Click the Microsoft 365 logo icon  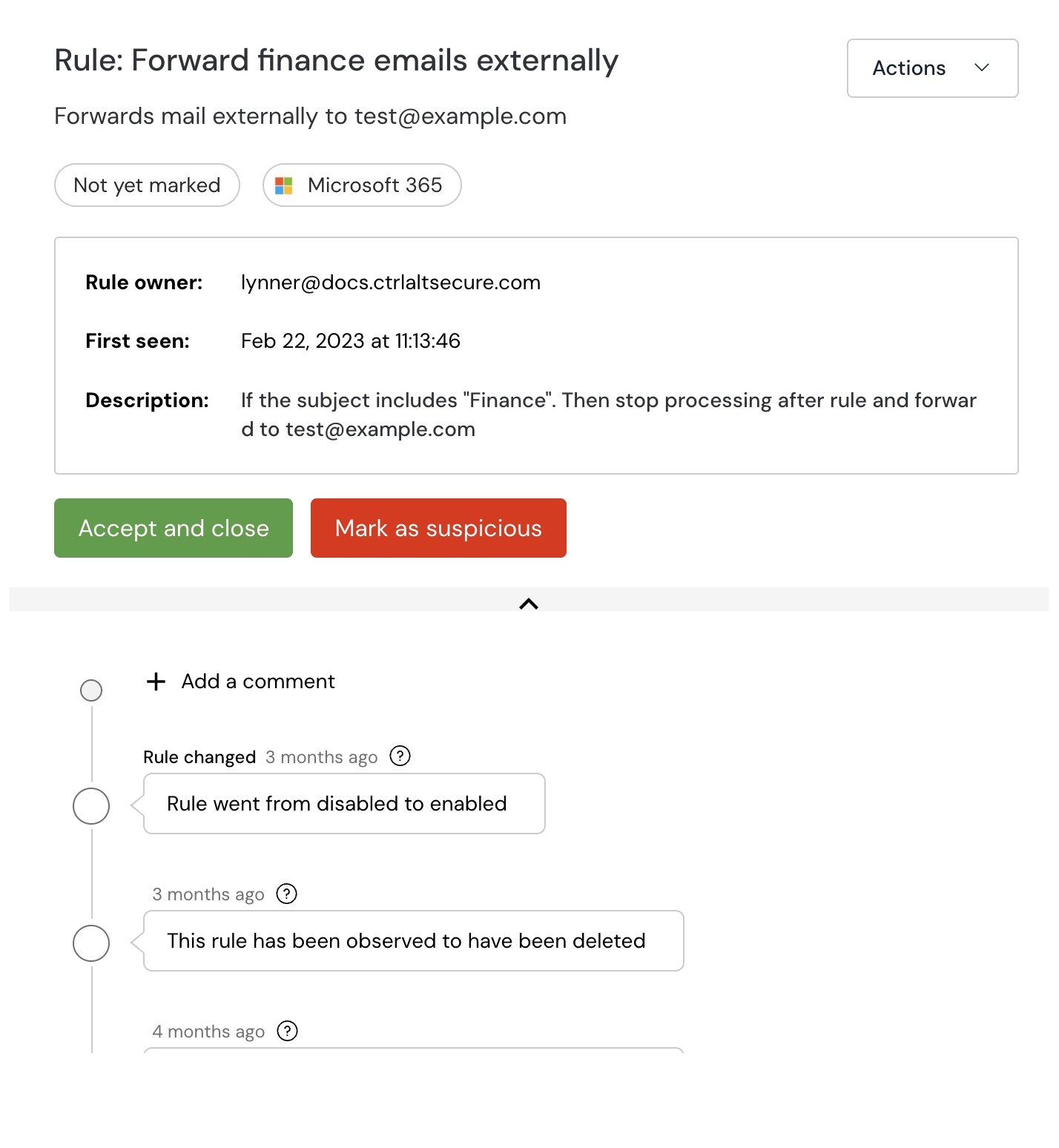tap(285, 185)
